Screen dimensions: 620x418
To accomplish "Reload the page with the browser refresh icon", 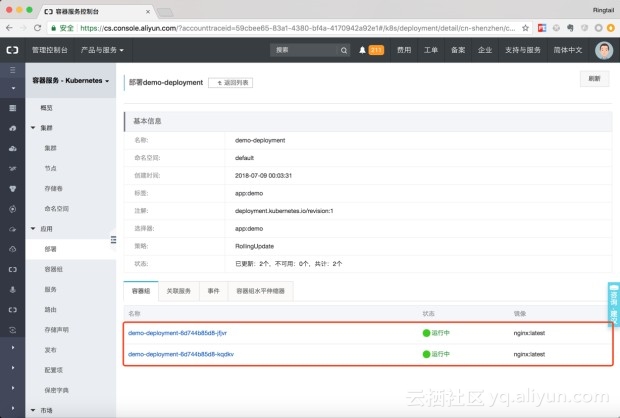I will (37, 28).
